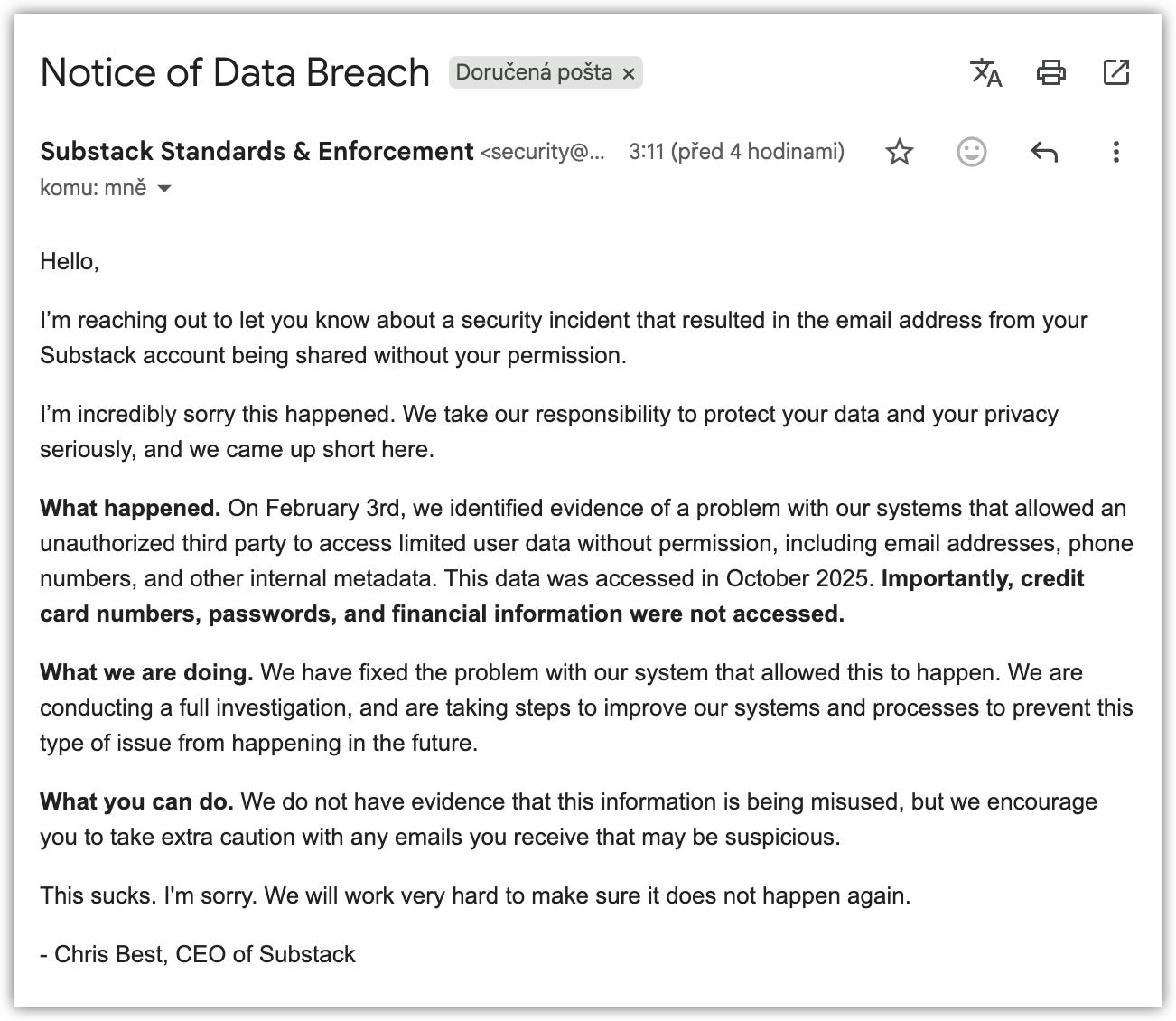
Task: Click the truncated security@ sender address
Action: click(x=542, y=152)
